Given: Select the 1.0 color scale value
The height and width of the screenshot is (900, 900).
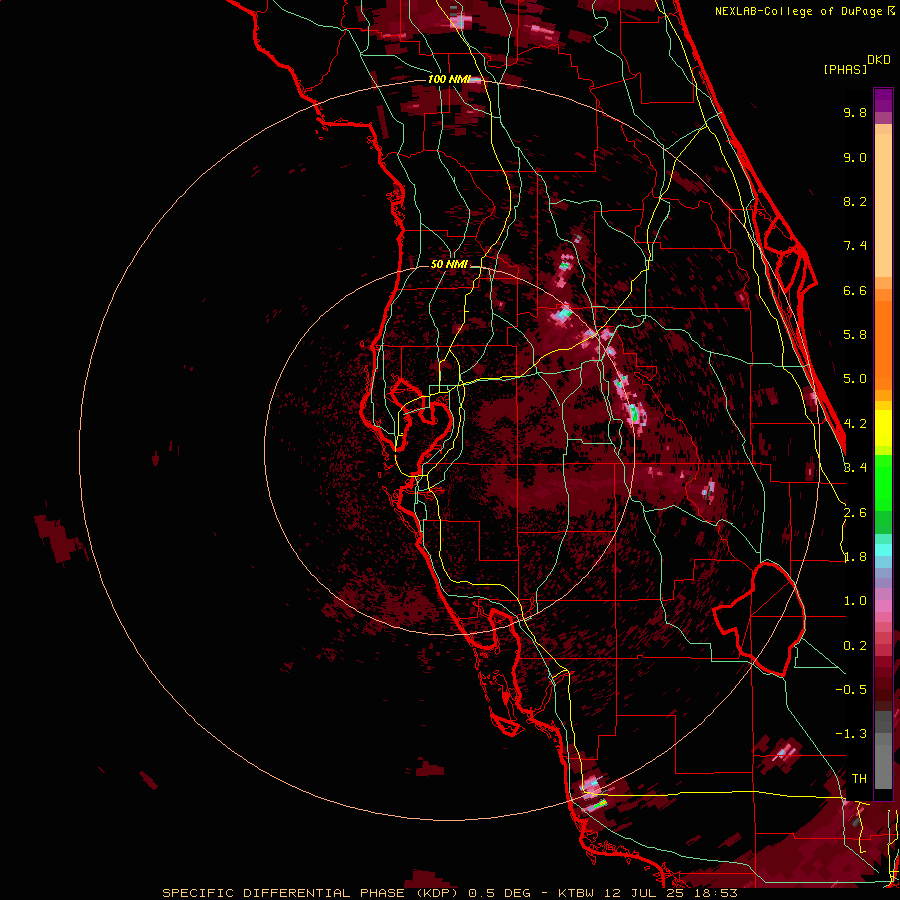Looking at the screenshot, I should pyautogui.click(x=855, y=601).
